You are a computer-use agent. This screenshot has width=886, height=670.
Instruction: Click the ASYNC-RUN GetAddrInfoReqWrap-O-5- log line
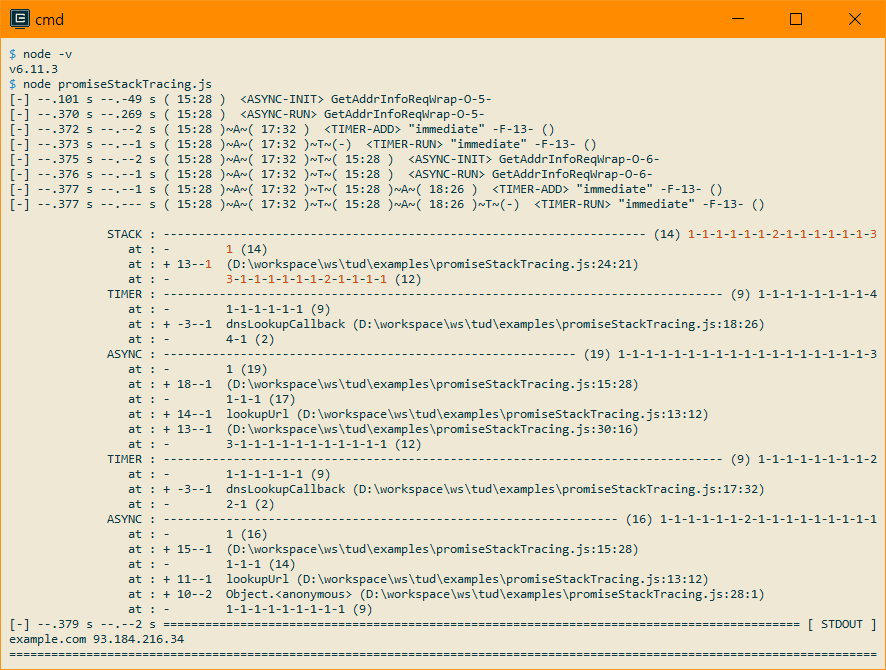coord(247,114)
